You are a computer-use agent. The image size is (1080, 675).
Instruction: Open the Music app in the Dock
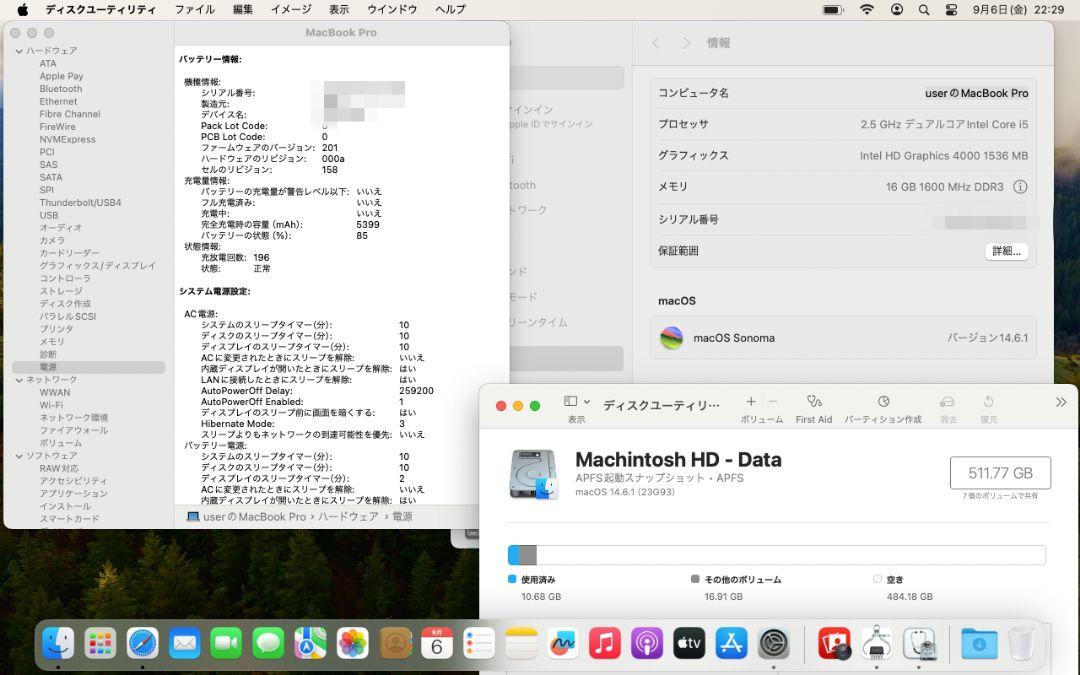pos(605,644)
